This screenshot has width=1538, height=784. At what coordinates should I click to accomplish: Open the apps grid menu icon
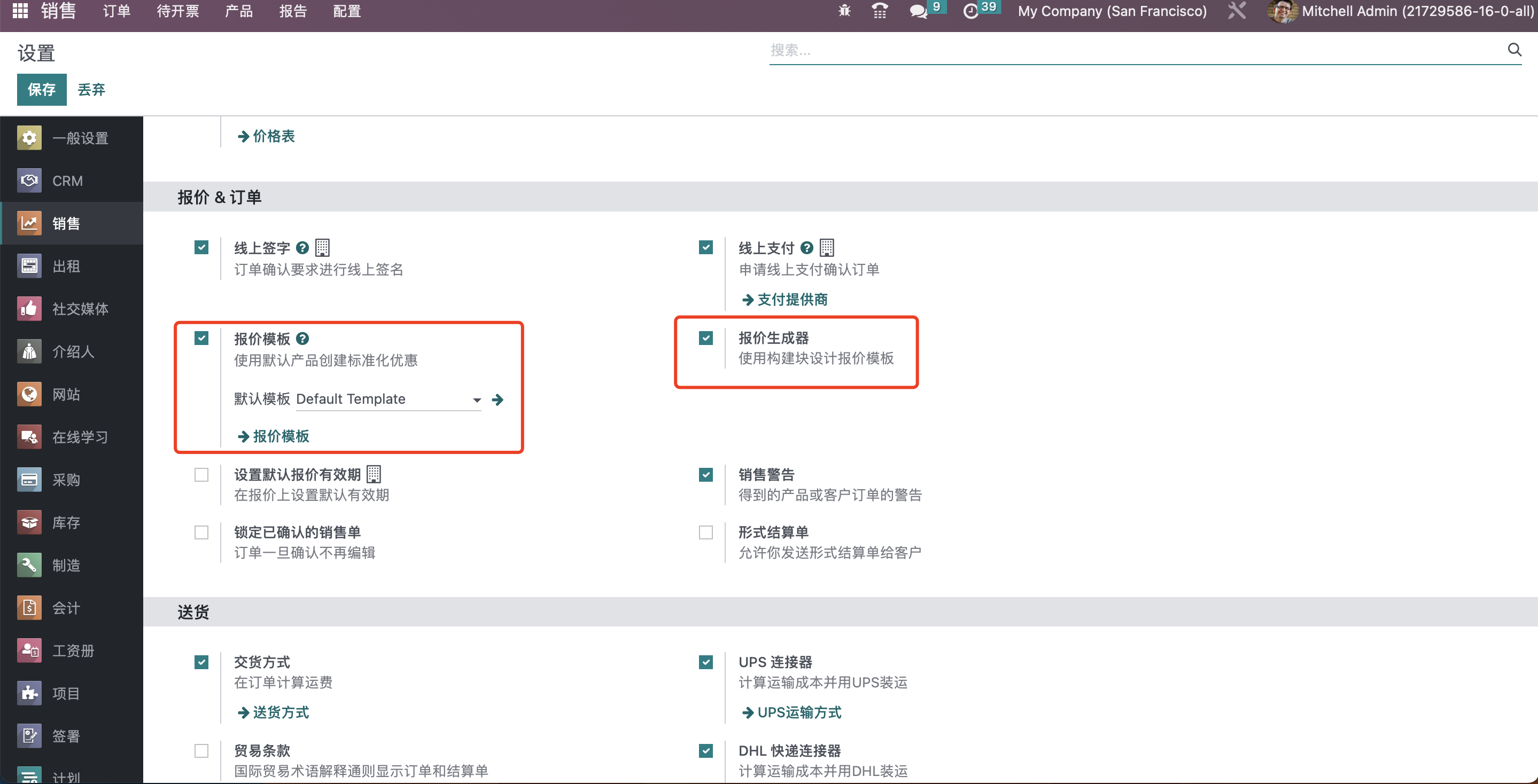point(20,11)
